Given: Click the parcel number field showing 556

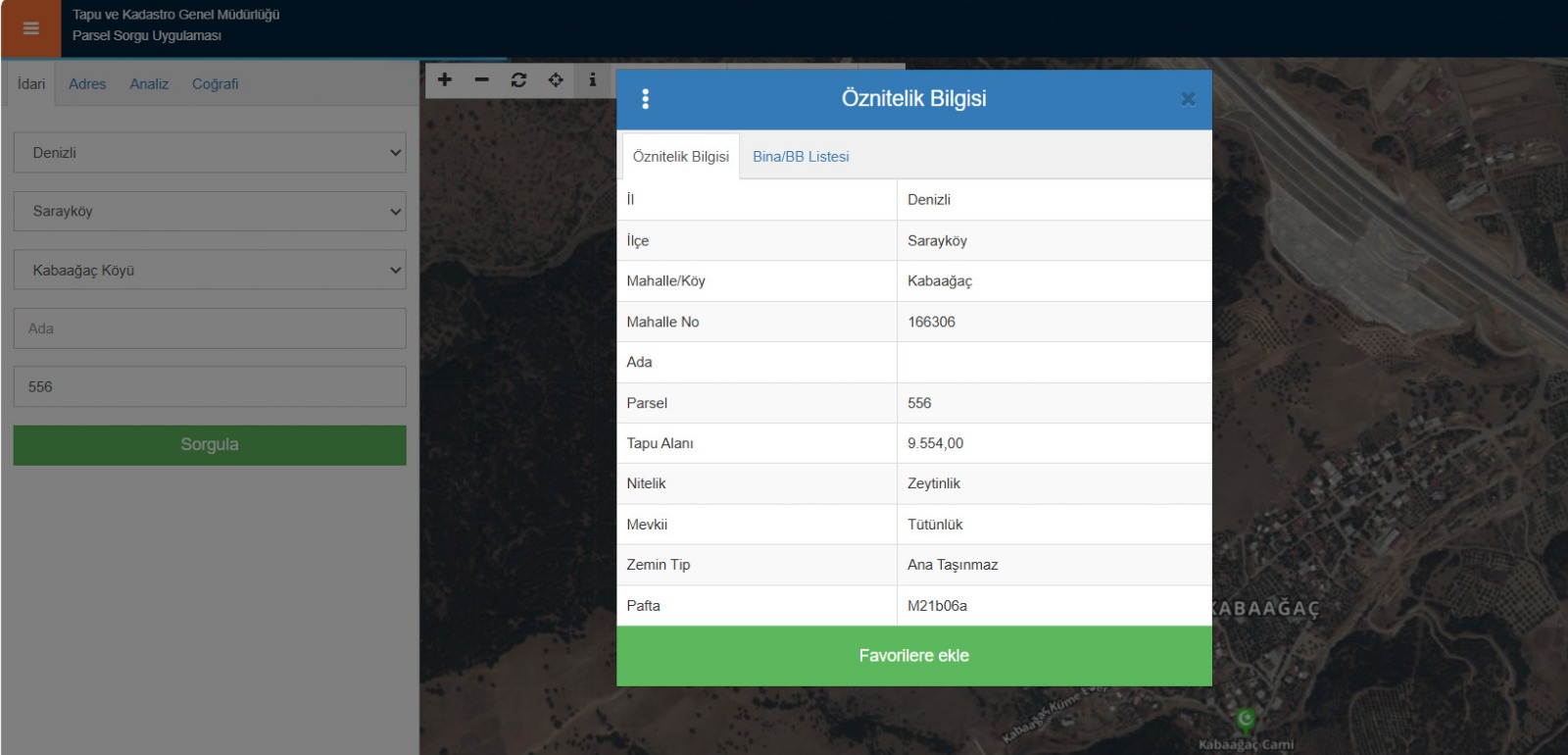Looking at the screenshot, I should (x=210, y=387).
